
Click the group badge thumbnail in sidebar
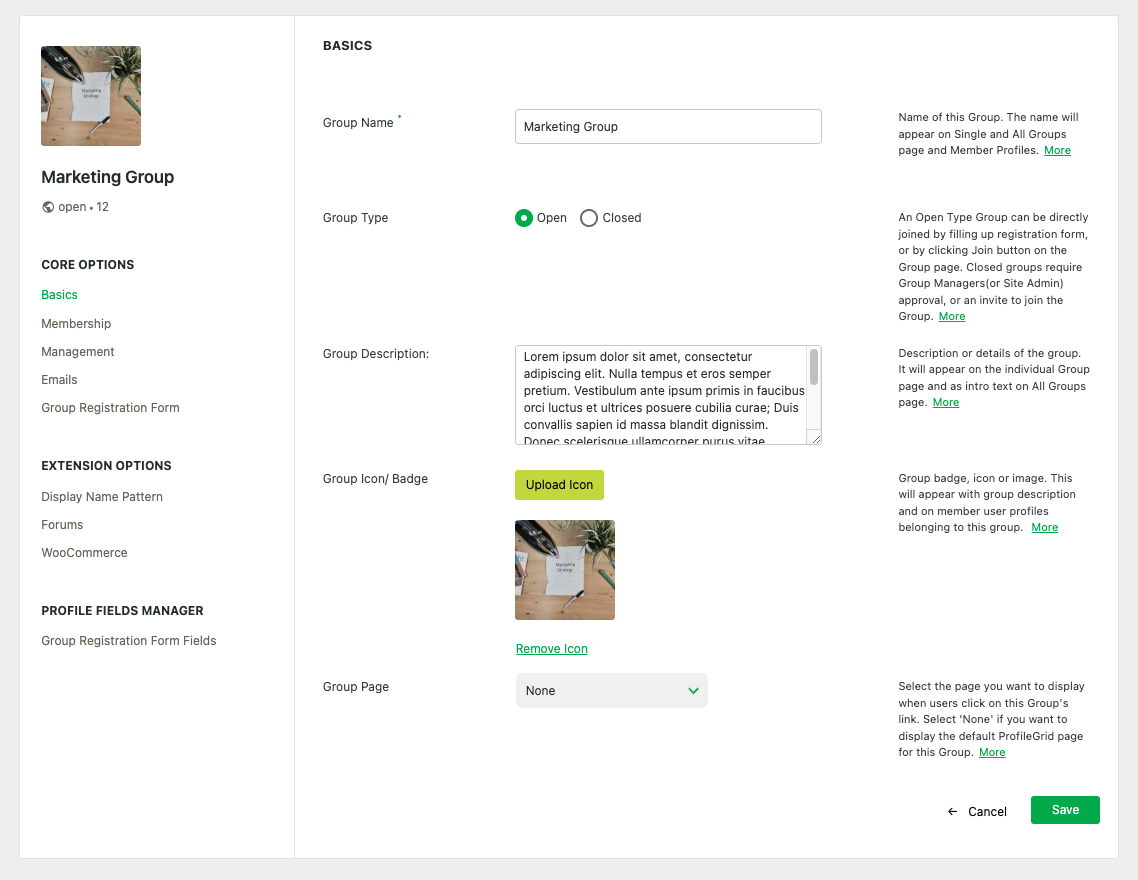click(x=91, y=96)
